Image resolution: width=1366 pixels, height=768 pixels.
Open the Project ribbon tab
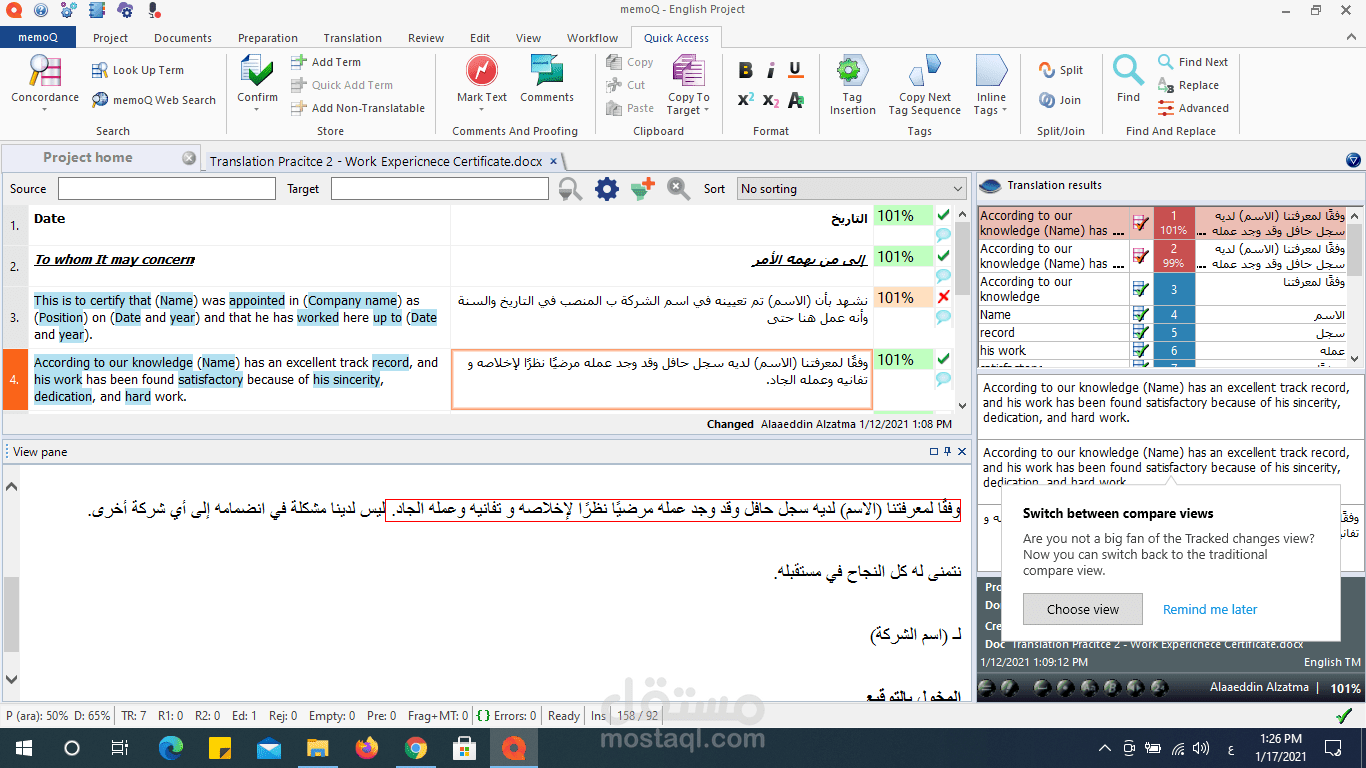110,38
